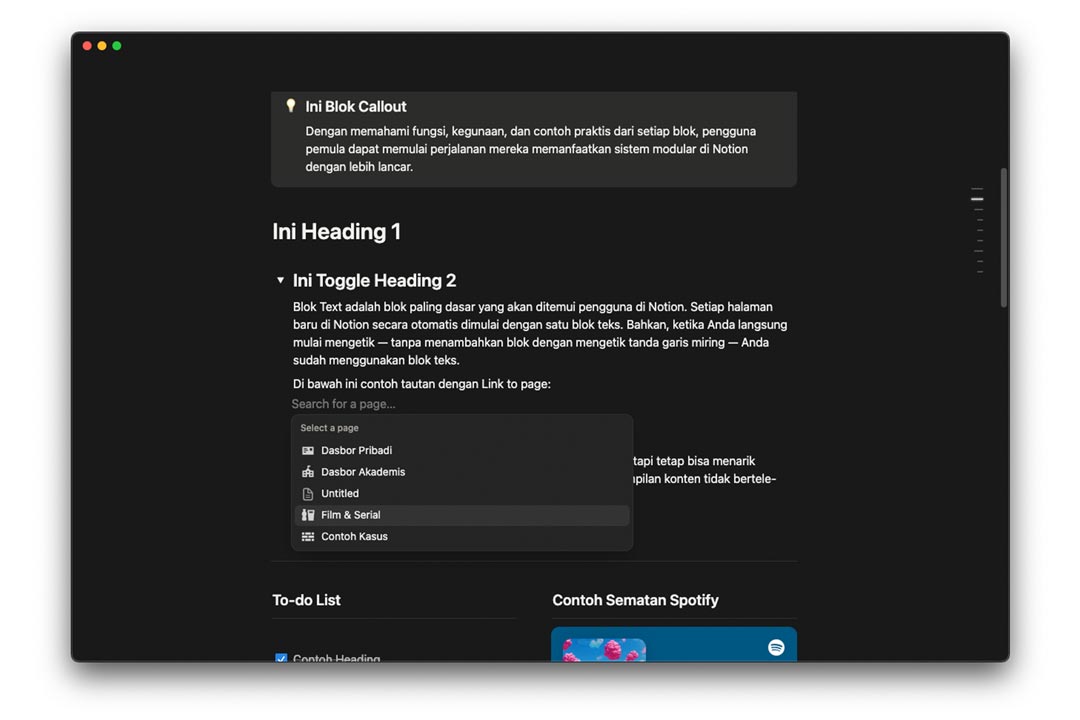The height and width of the screenshot is (720, 1080).
Task: Click the lightbulb icon in the callout block
Action: pyautogui.click(x=291, y=105)
